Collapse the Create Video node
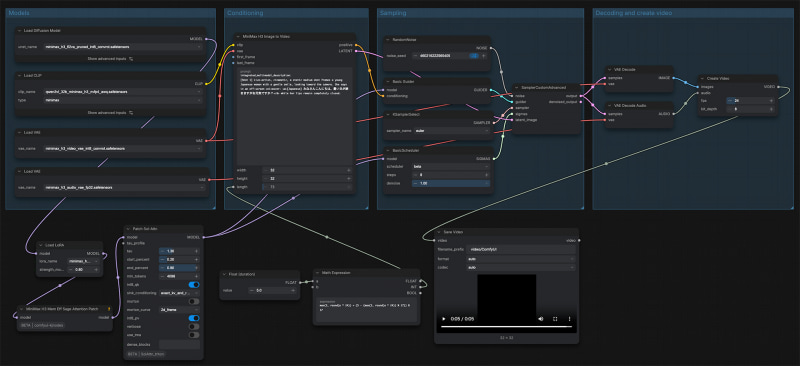Screen dimensions: 800x366 pyautogui.click(x=703, y=78)
